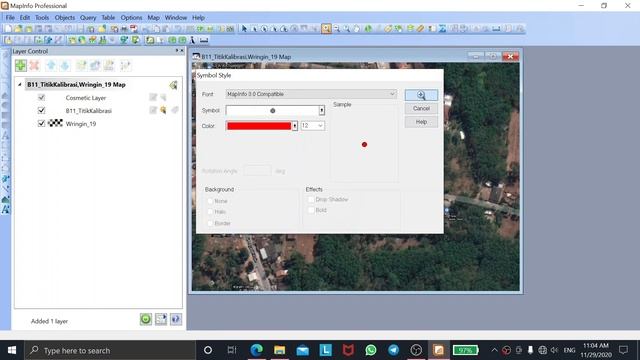This screenshot has height=360, width=640.
Task: Click the selectable icon on the B11_TitikKalibrasi layer
Action: tap(163, 110)
